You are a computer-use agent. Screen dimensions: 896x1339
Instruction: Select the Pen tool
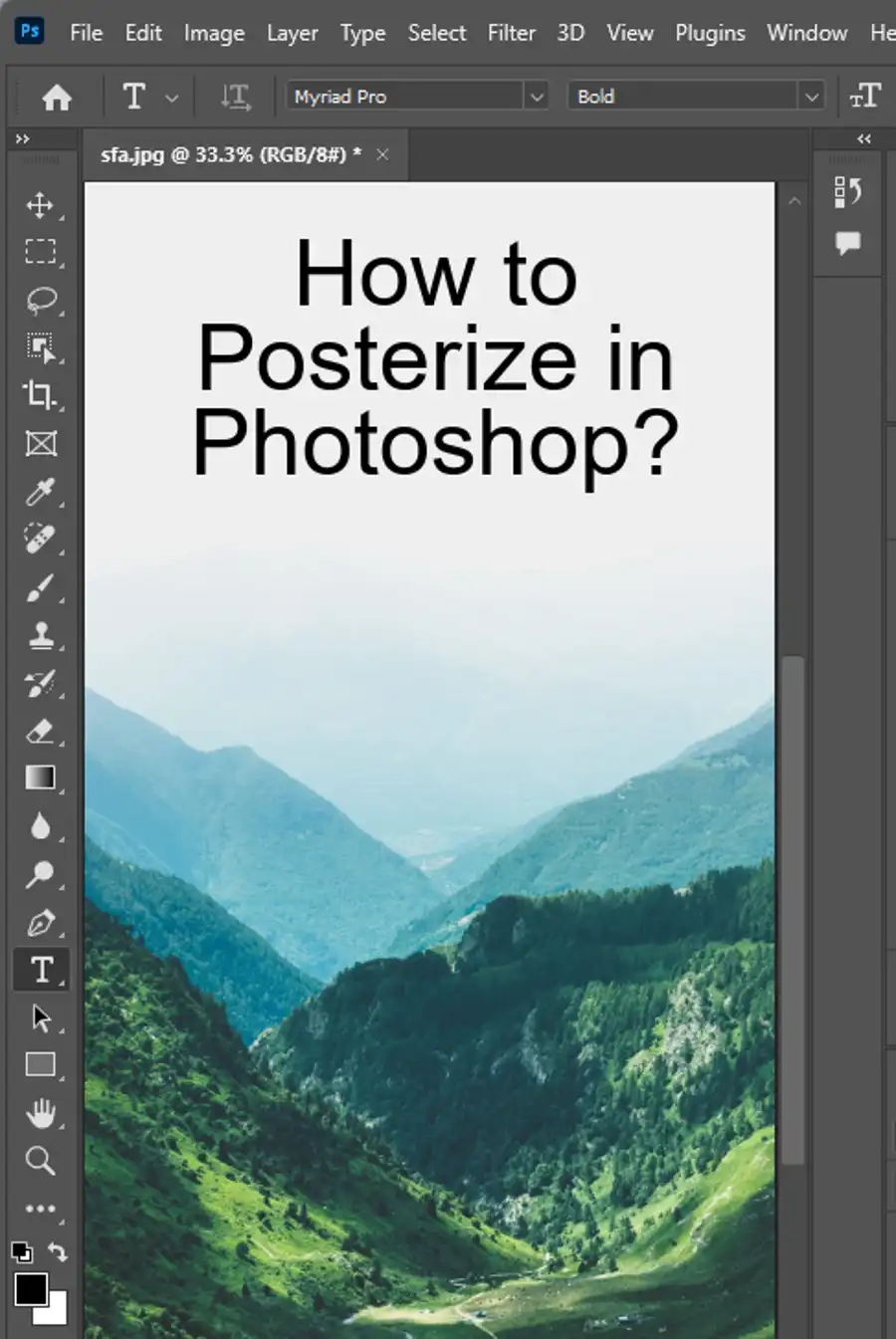(40, 922)
